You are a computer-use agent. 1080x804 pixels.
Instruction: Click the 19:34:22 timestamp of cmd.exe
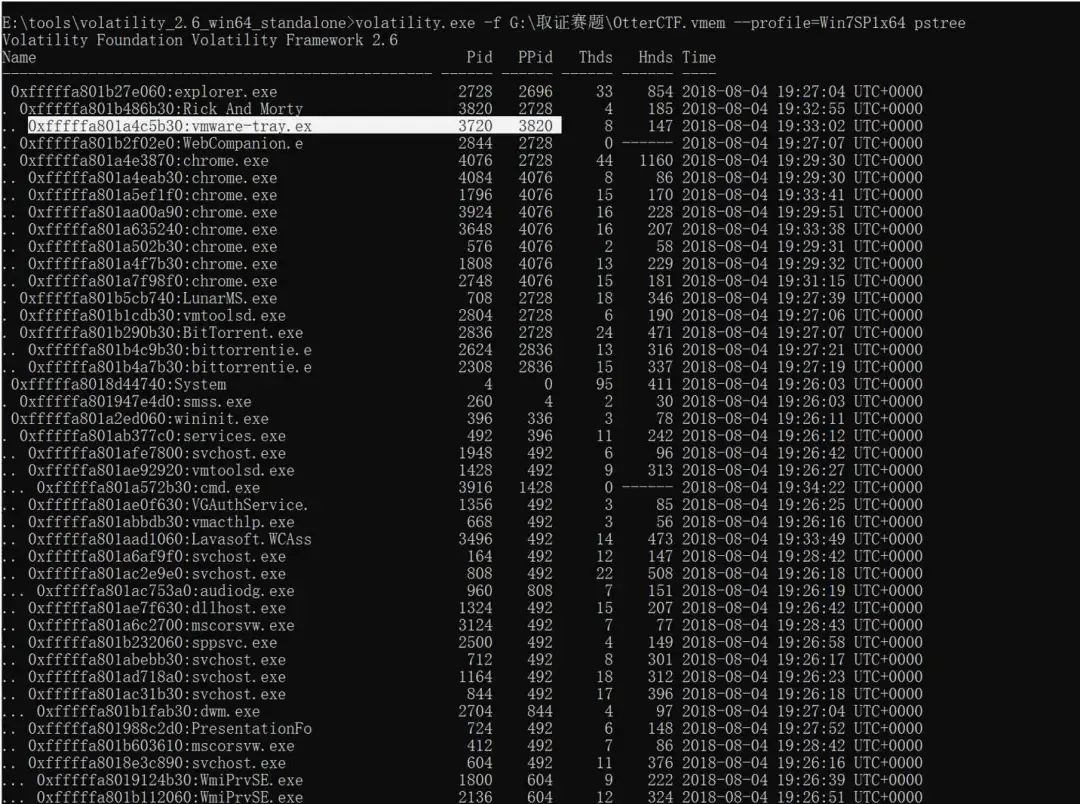pos(811,488)
